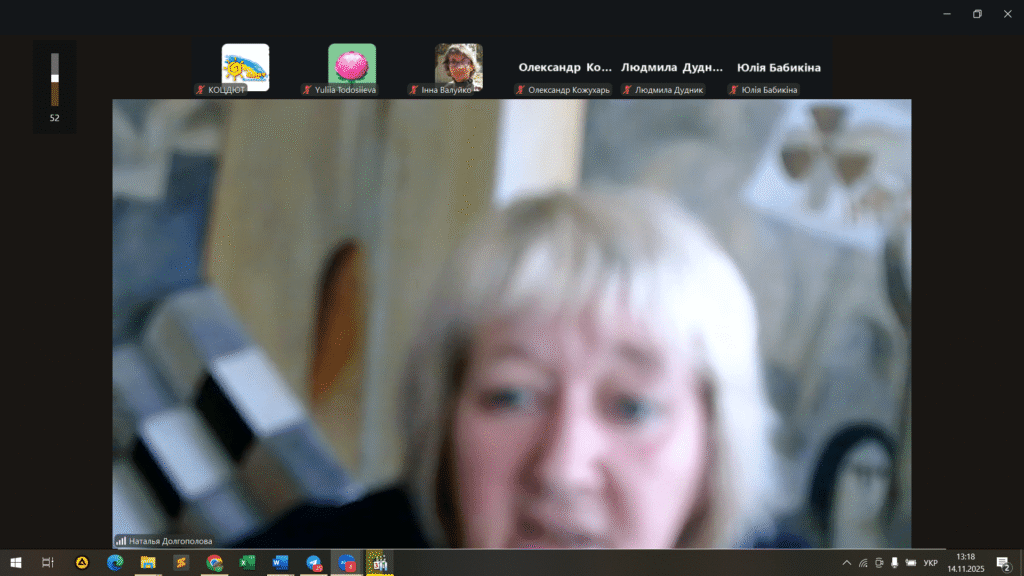Screen dimensions: 1024x576
Task: Click the signal strength icon beside Наталья Долгополова
Action: [x=121, y=541]
